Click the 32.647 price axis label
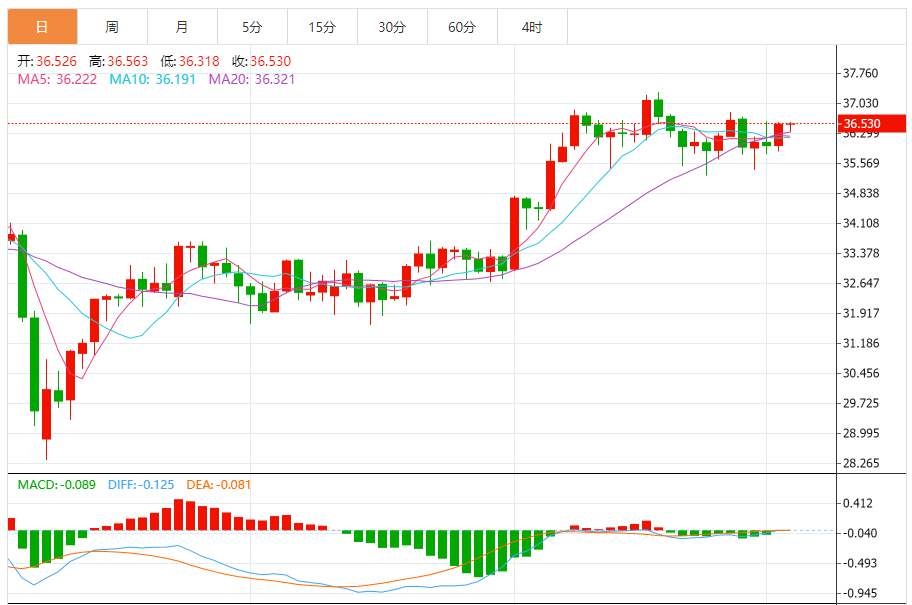 [861, 283]
